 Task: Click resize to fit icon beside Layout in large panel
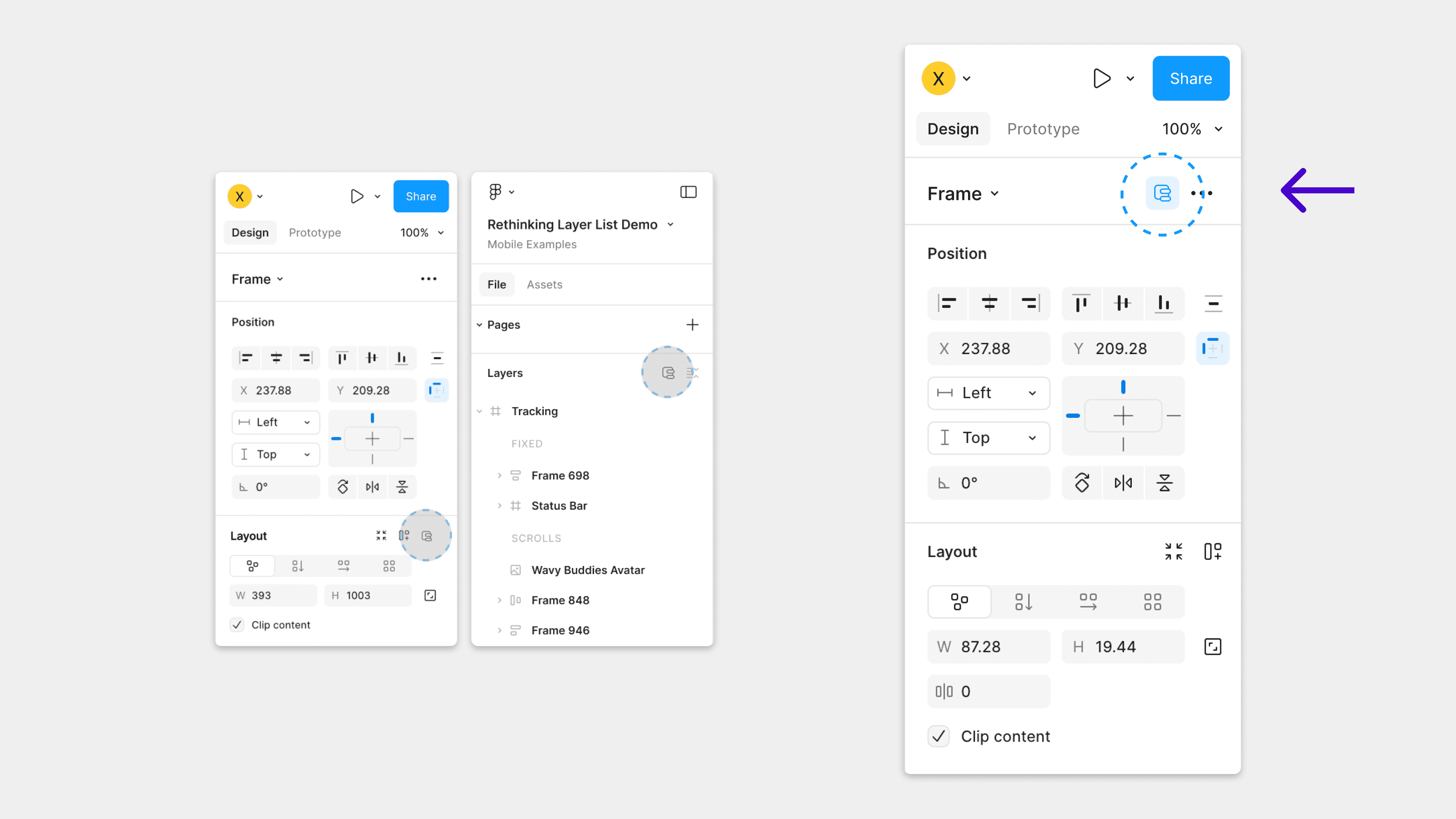coord(1174,551)
